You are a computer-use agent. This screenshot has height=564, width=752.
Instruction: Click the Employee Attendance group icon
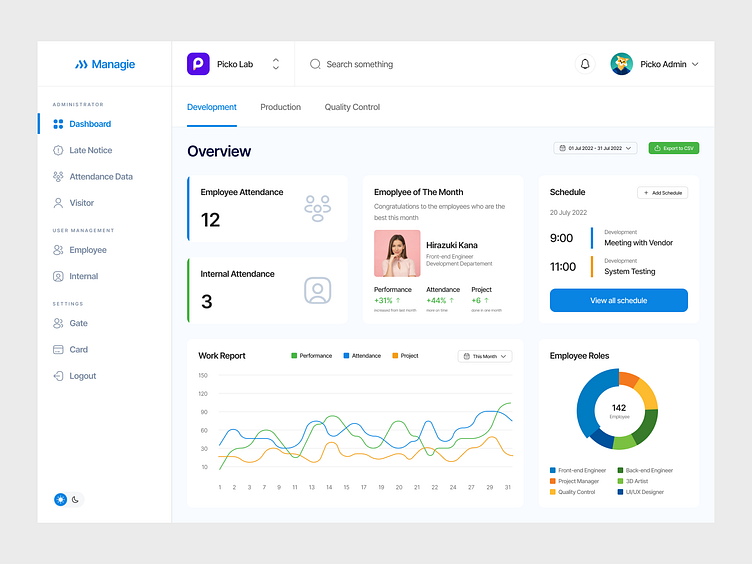(x=317, y=209)
